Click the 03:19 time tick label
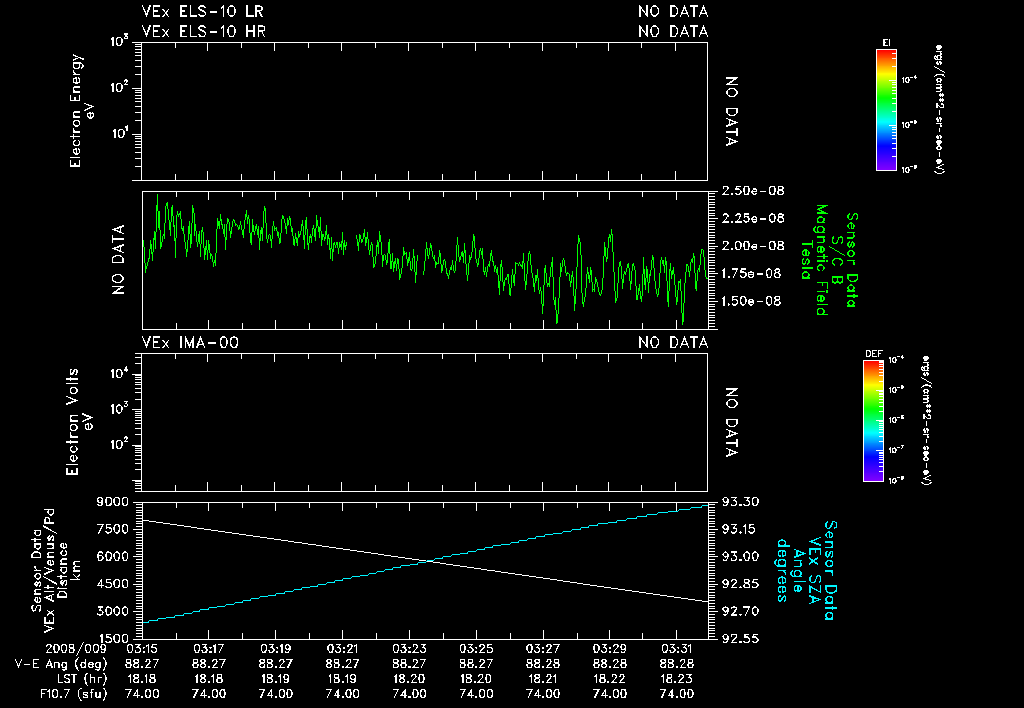This screenshot has height=708, width=1024. coord(276,649)
